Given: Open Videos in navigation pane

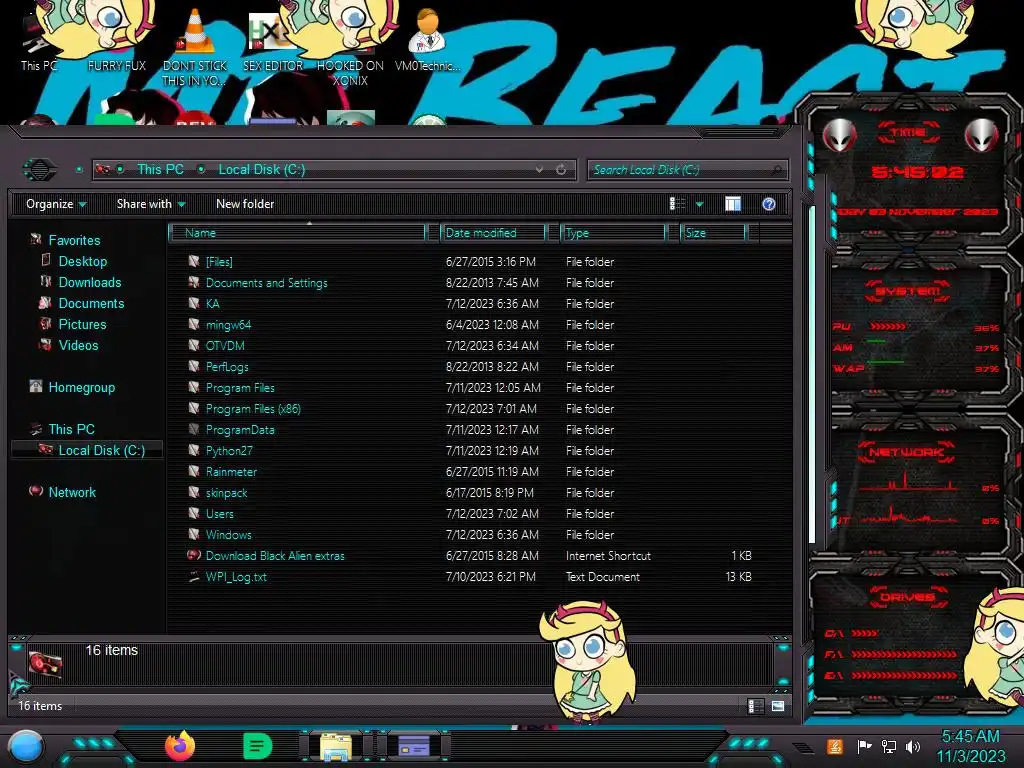Looking at the screenshot, I should click(x=78, y=345).
